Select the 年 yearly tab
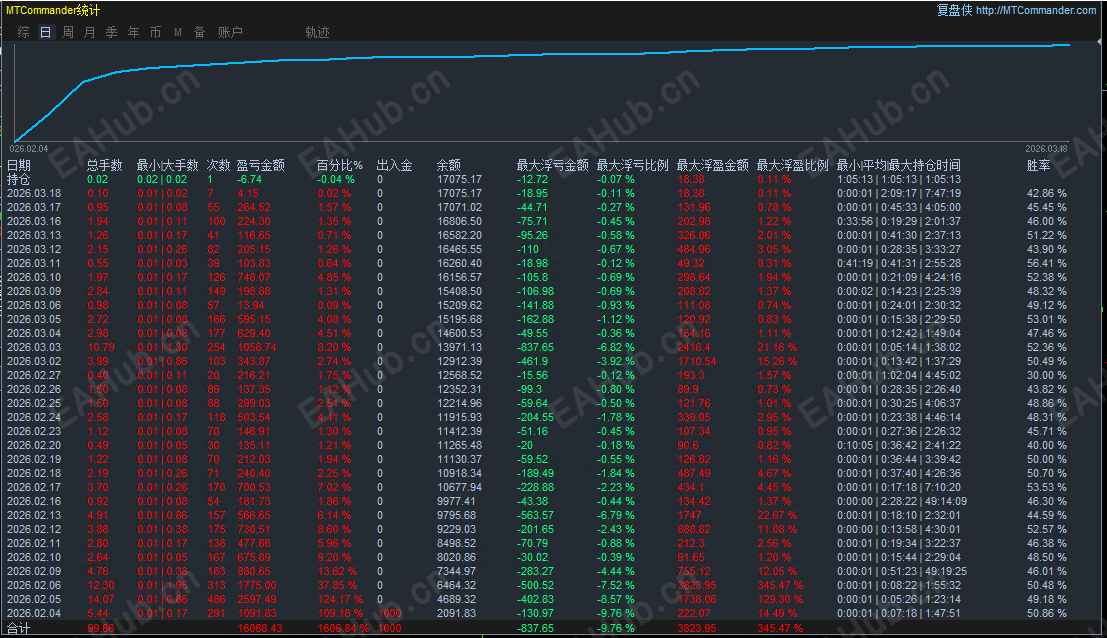The height and width of the screenshot is (638, 1107). (133, 32)
